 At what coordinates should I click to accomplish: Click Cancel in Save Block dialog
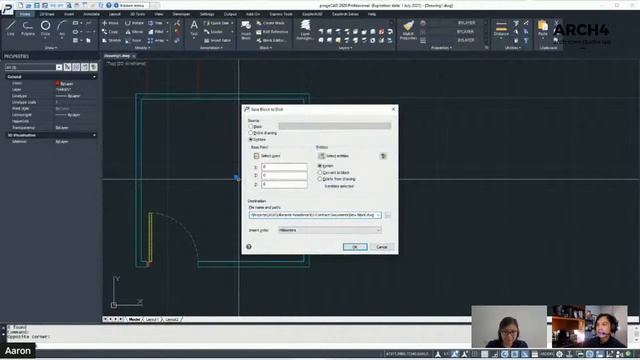point(382,247)
